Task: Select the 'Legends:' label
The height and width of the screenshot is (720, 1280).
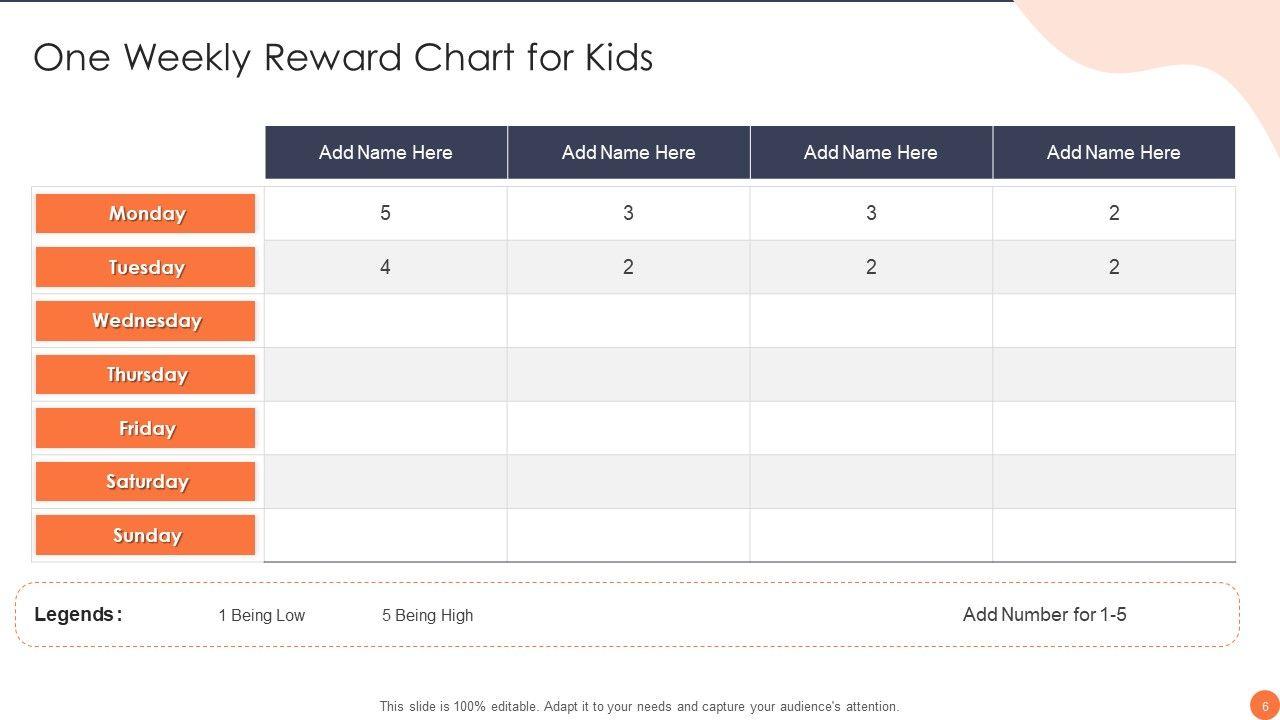Action: (78, 615)
